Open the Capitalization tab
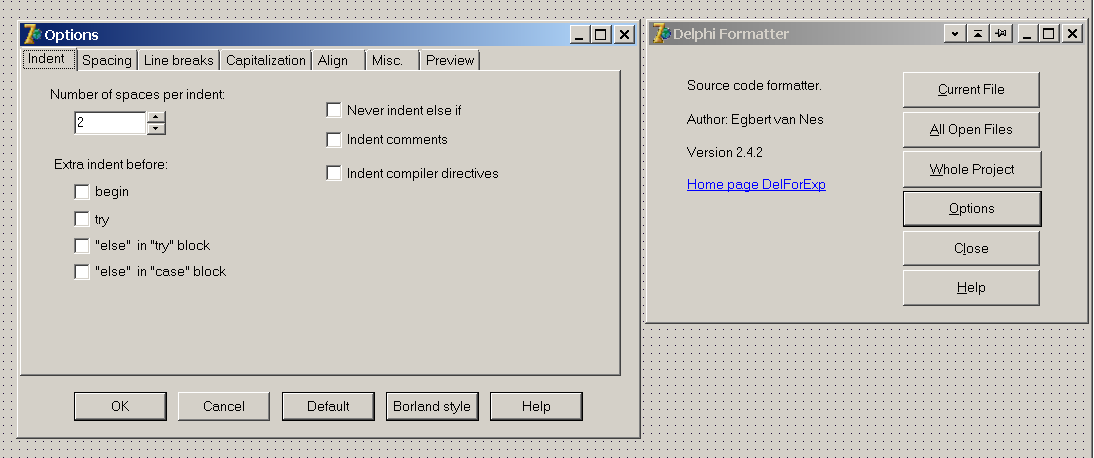This screenshot has height=458, width=1094. [x=266, y=60]
